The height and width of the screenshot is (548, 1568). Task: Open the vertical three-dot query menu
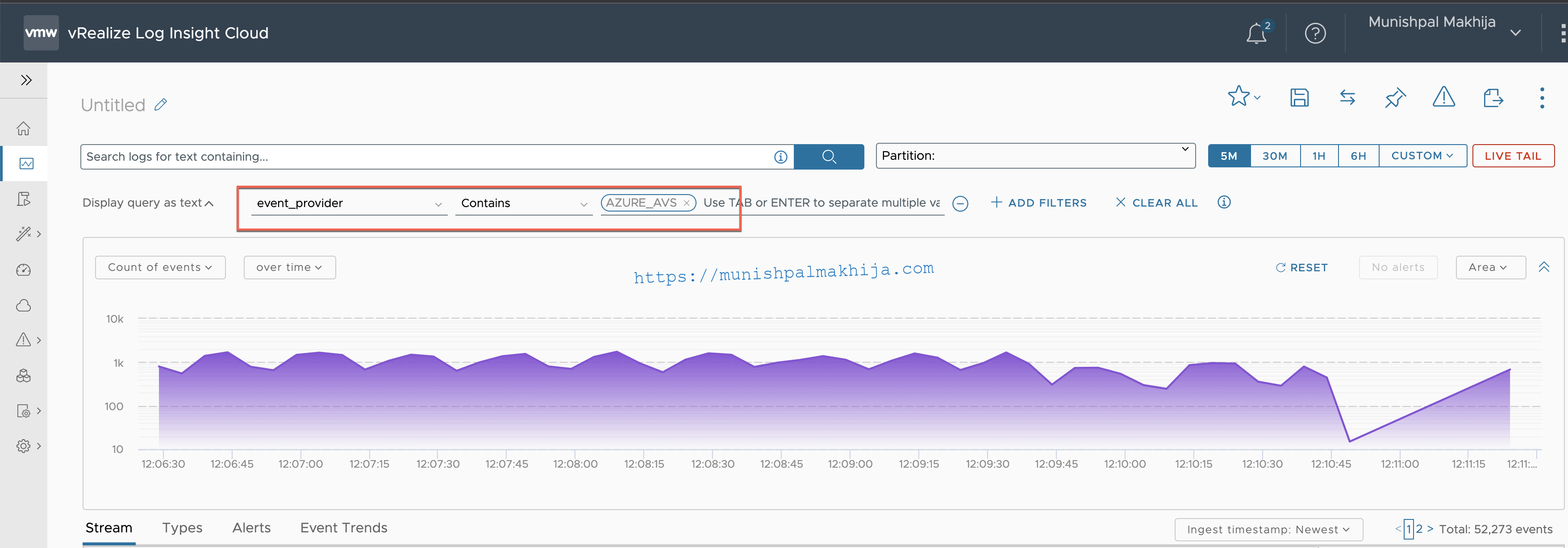coord(1541,97)
